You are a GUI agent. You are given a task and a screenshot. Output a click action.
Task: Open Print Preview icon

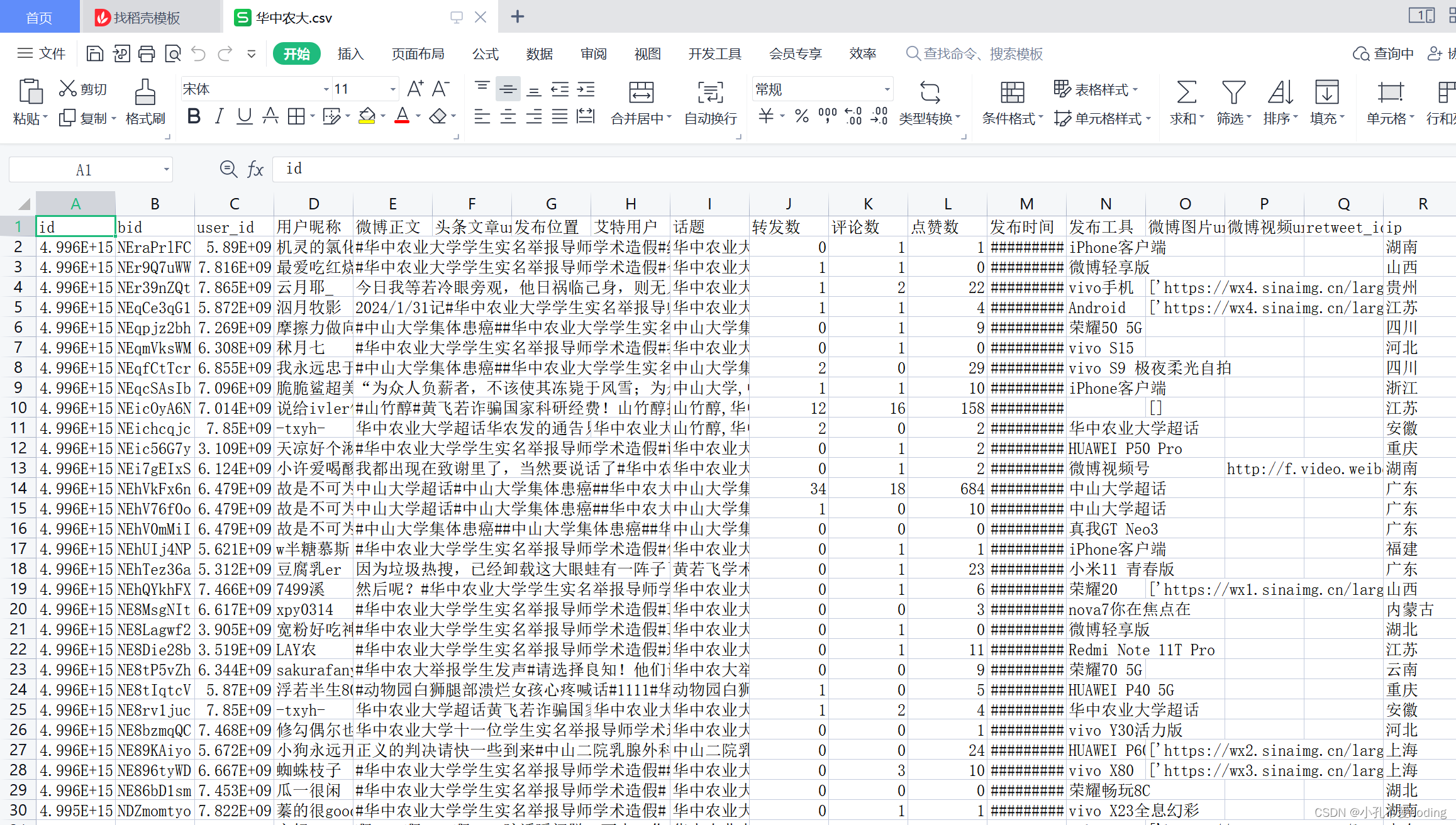[x=173, y=54]
